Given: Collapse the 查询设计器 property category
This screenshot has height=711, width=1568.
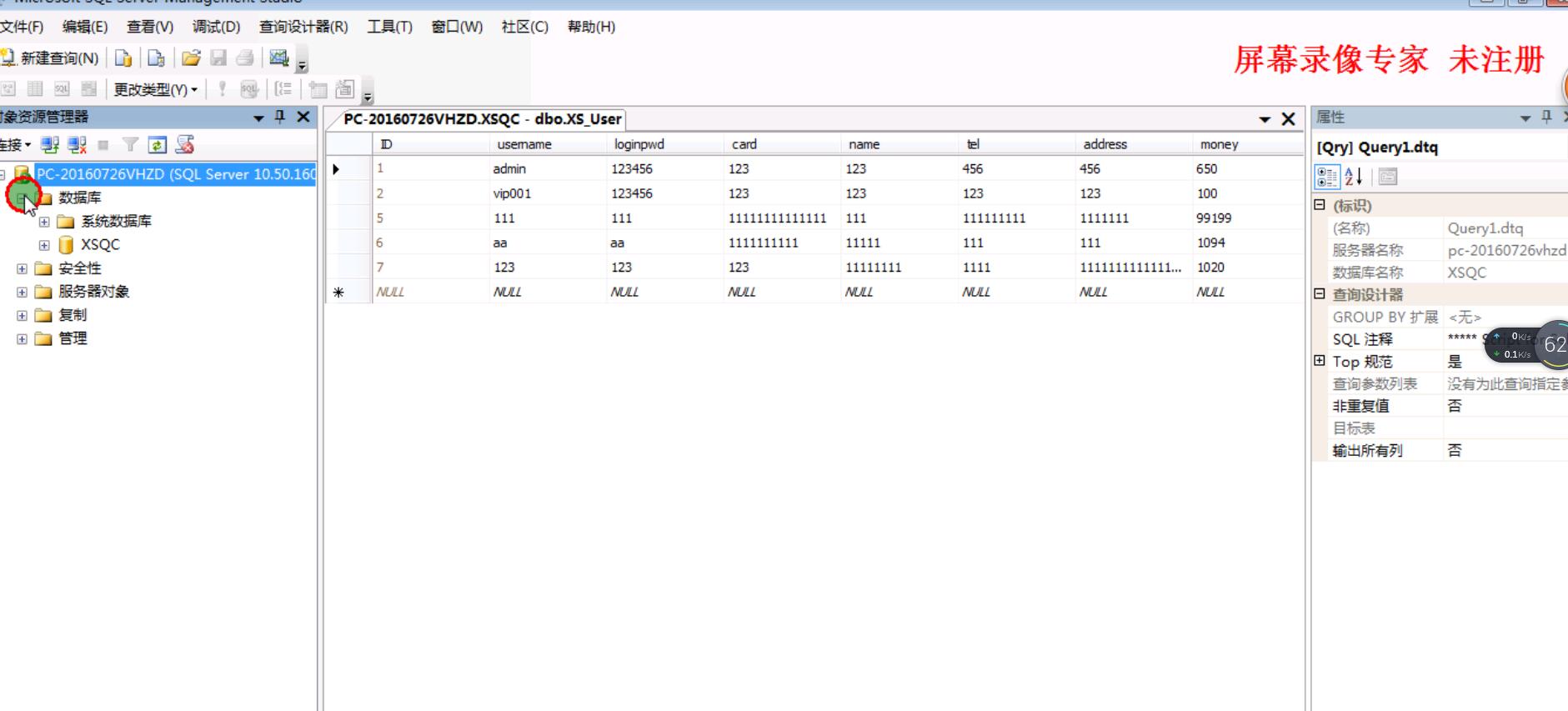Looking at the screenshot, I should (1320, 294).
